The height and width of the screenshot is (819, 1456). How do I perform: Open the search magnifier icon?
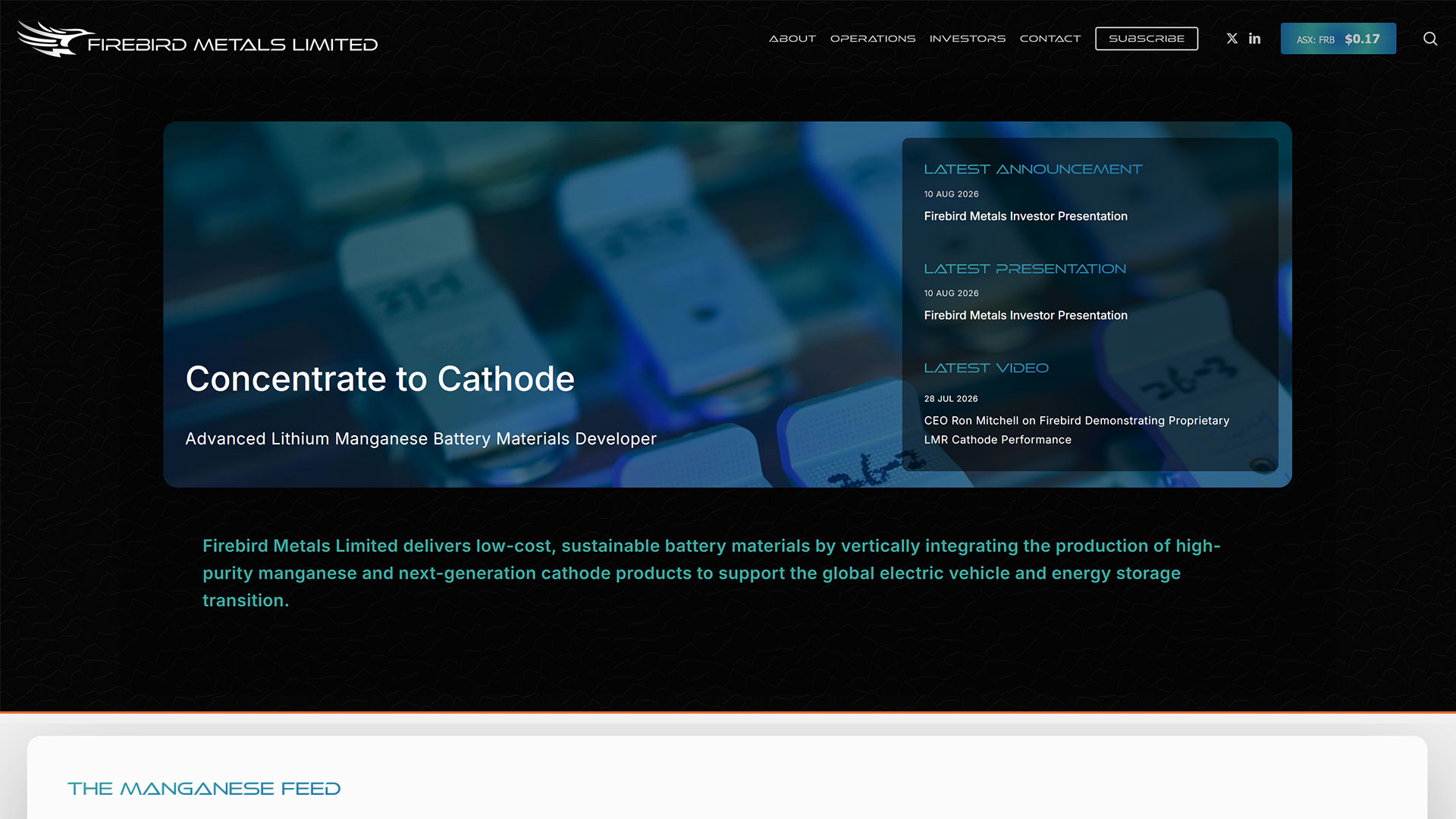pos(1430,39)
